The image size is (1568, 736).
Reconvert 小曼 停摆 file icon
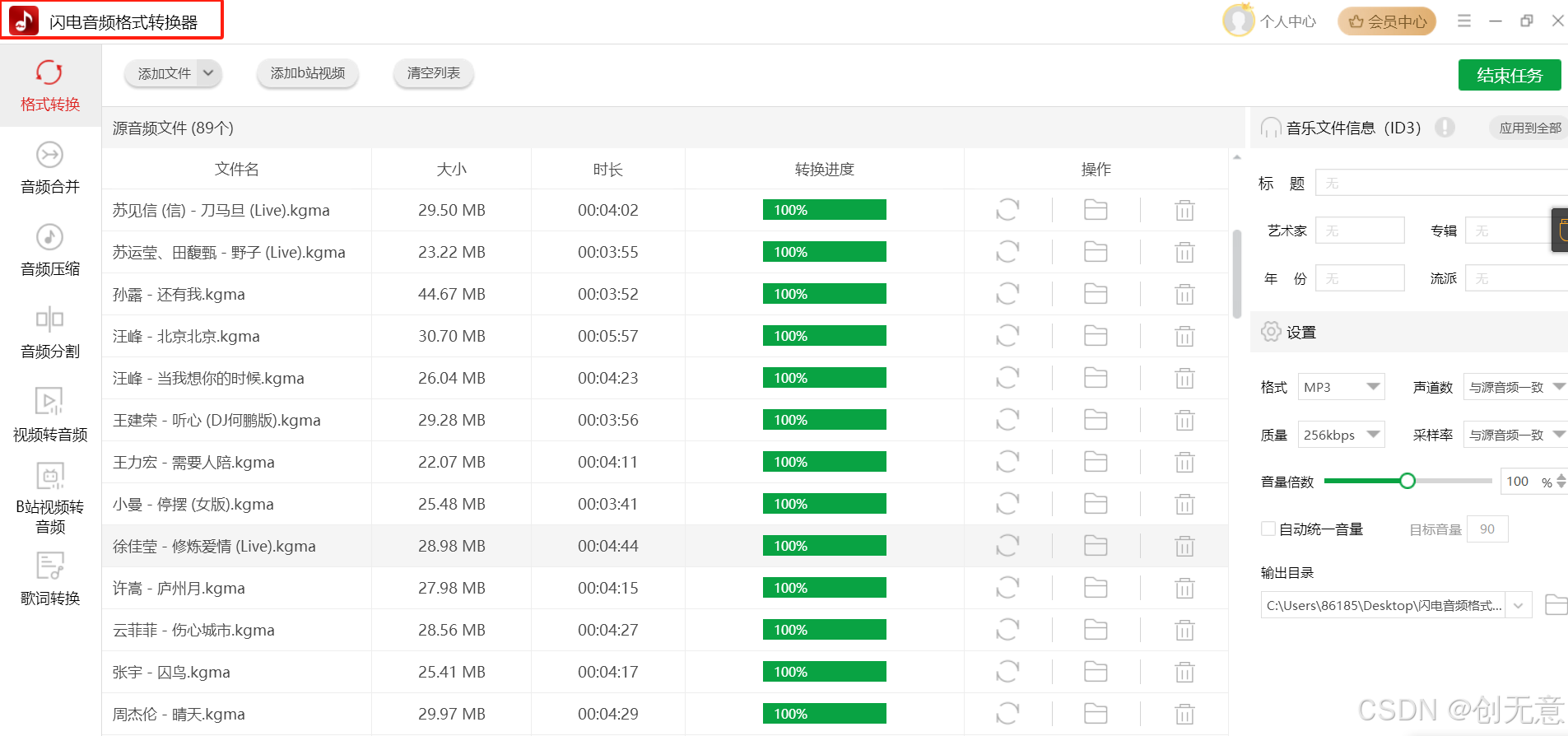[1007, 504]
